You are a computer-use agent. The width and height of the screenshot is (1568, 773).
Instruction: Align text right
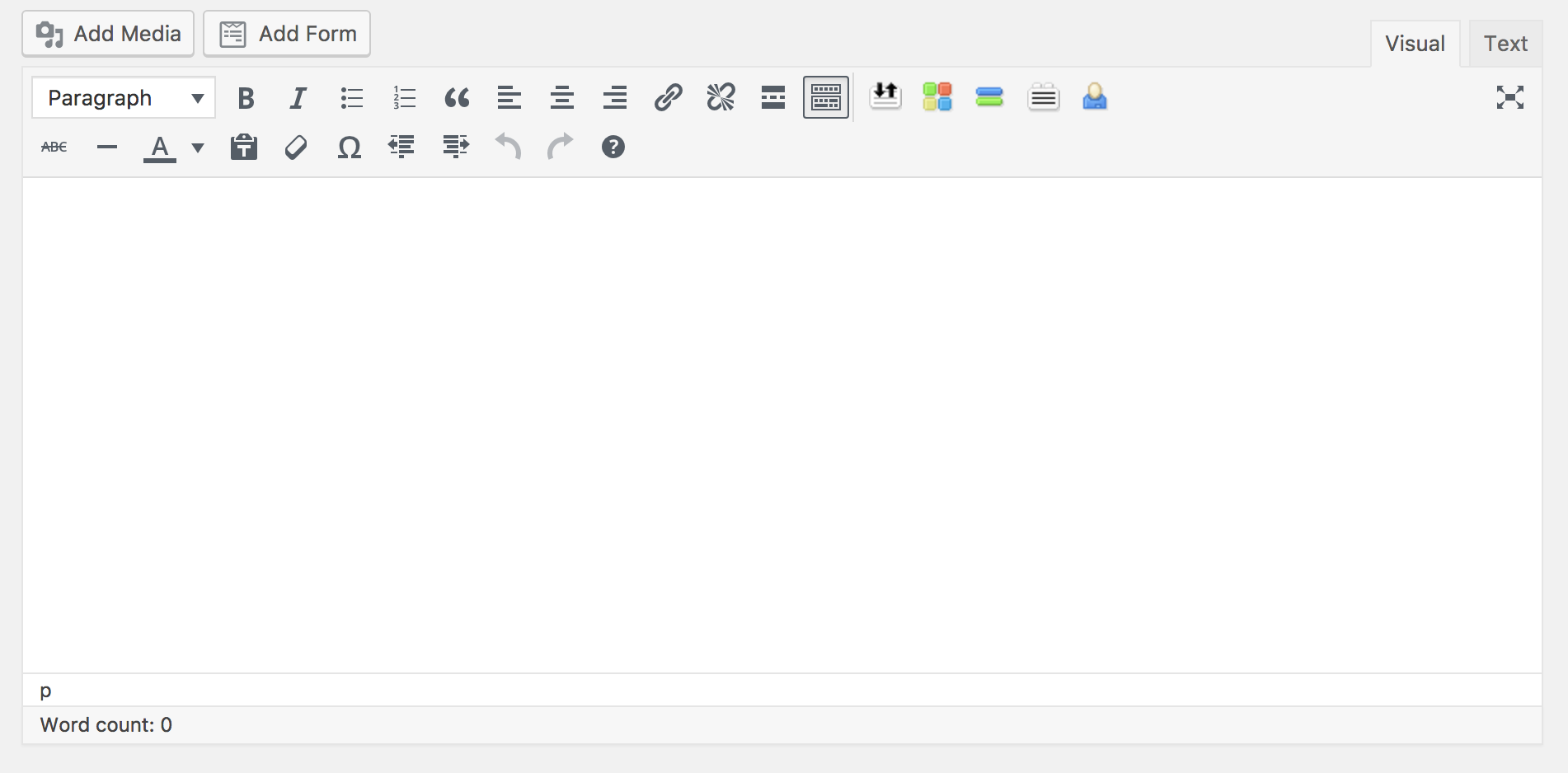tap(615, 98)
